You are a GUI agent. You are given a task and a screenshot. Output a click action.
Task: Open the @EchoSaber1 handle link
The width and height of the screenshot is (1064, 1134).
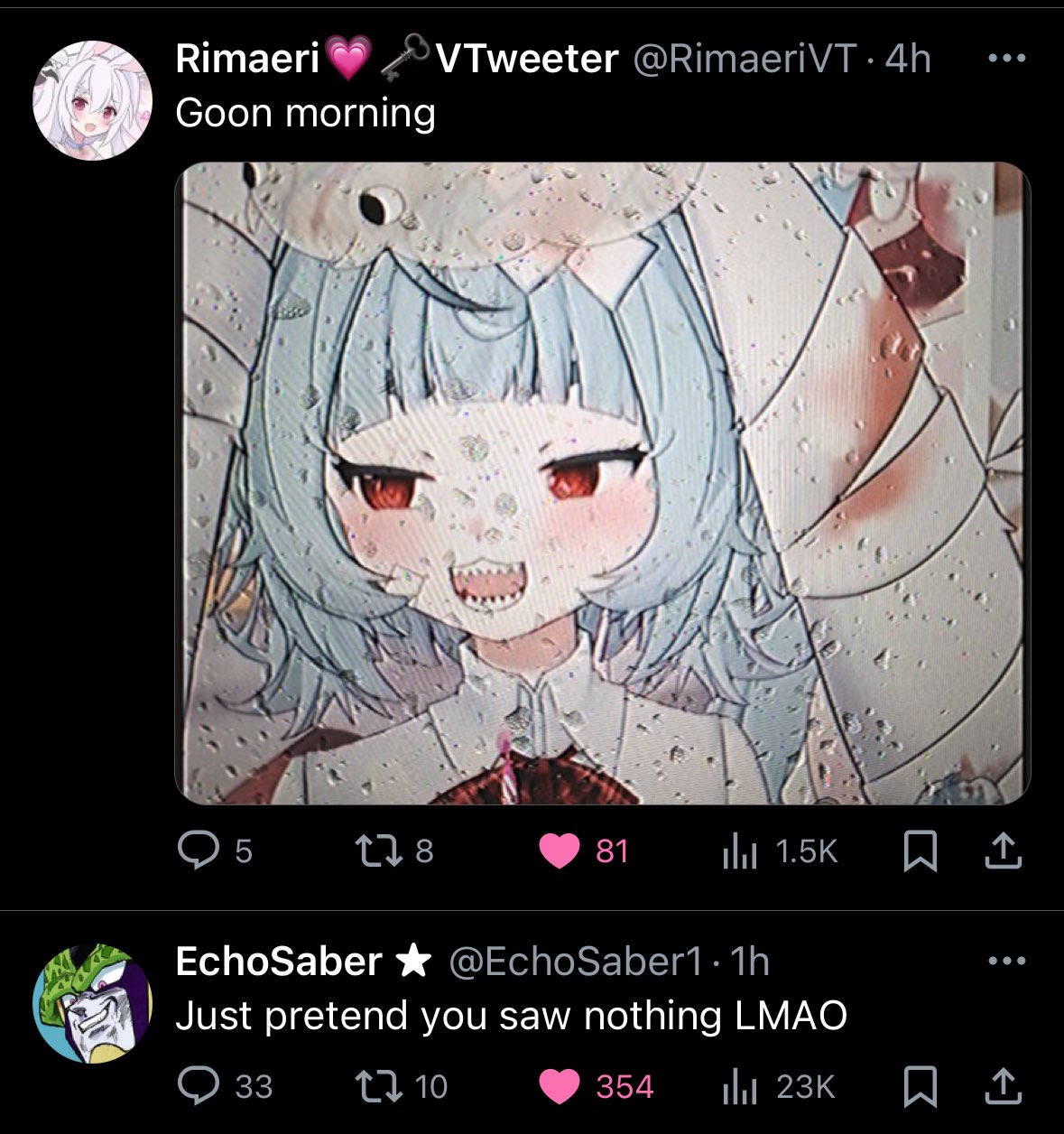click(x=575, y=962)
